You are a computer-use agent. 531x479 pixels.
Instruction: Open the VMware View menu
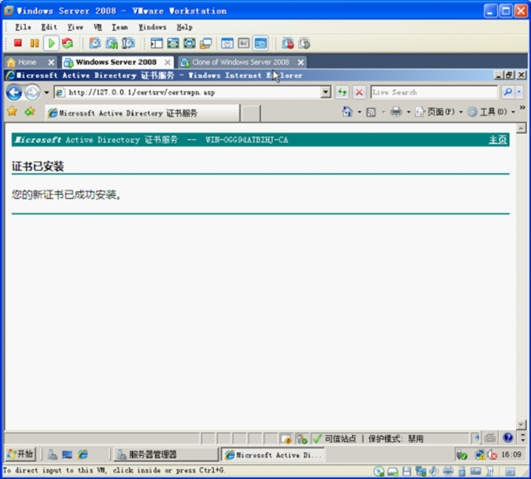[75, 27]
